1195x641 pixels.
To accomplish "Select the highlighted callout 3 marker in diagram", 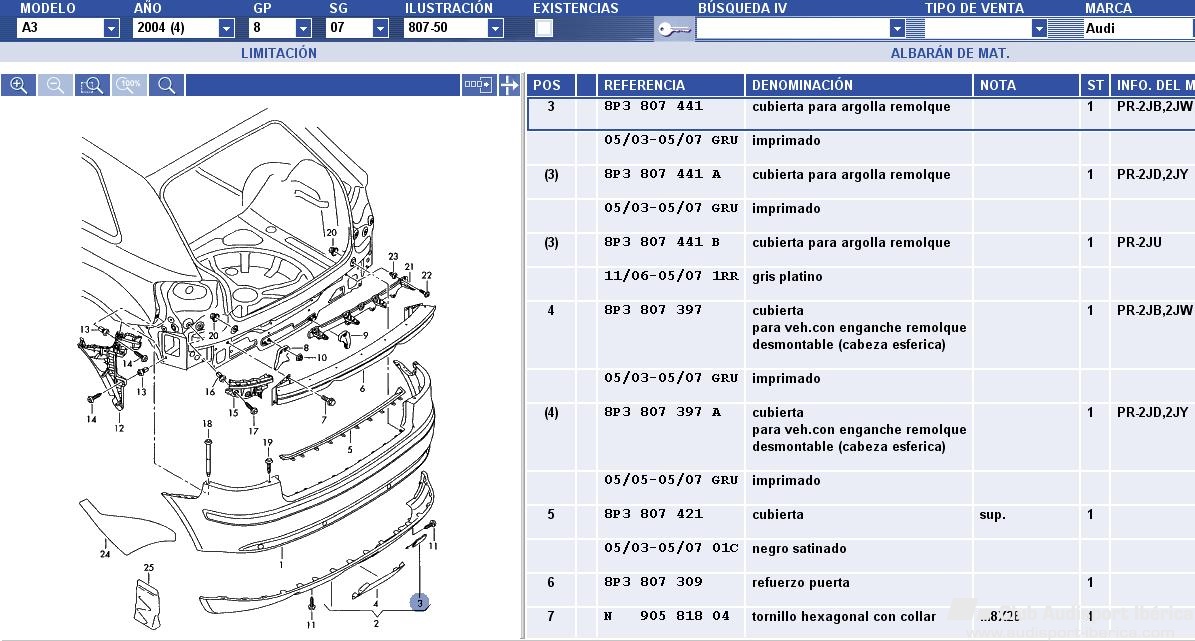I will point(419,603).
